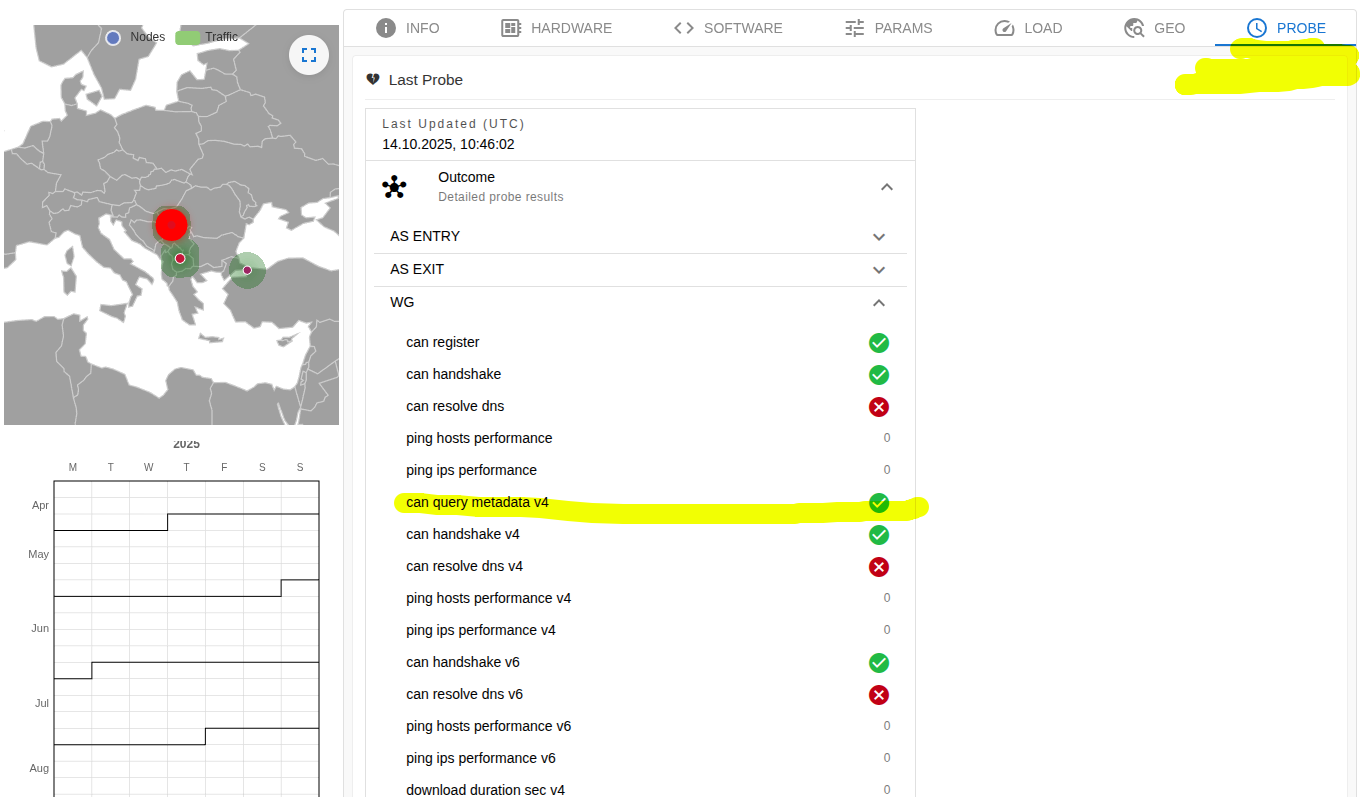Toggle the Nodes legend item on map
Screen dimensions: 1365x797
(134, 37)
